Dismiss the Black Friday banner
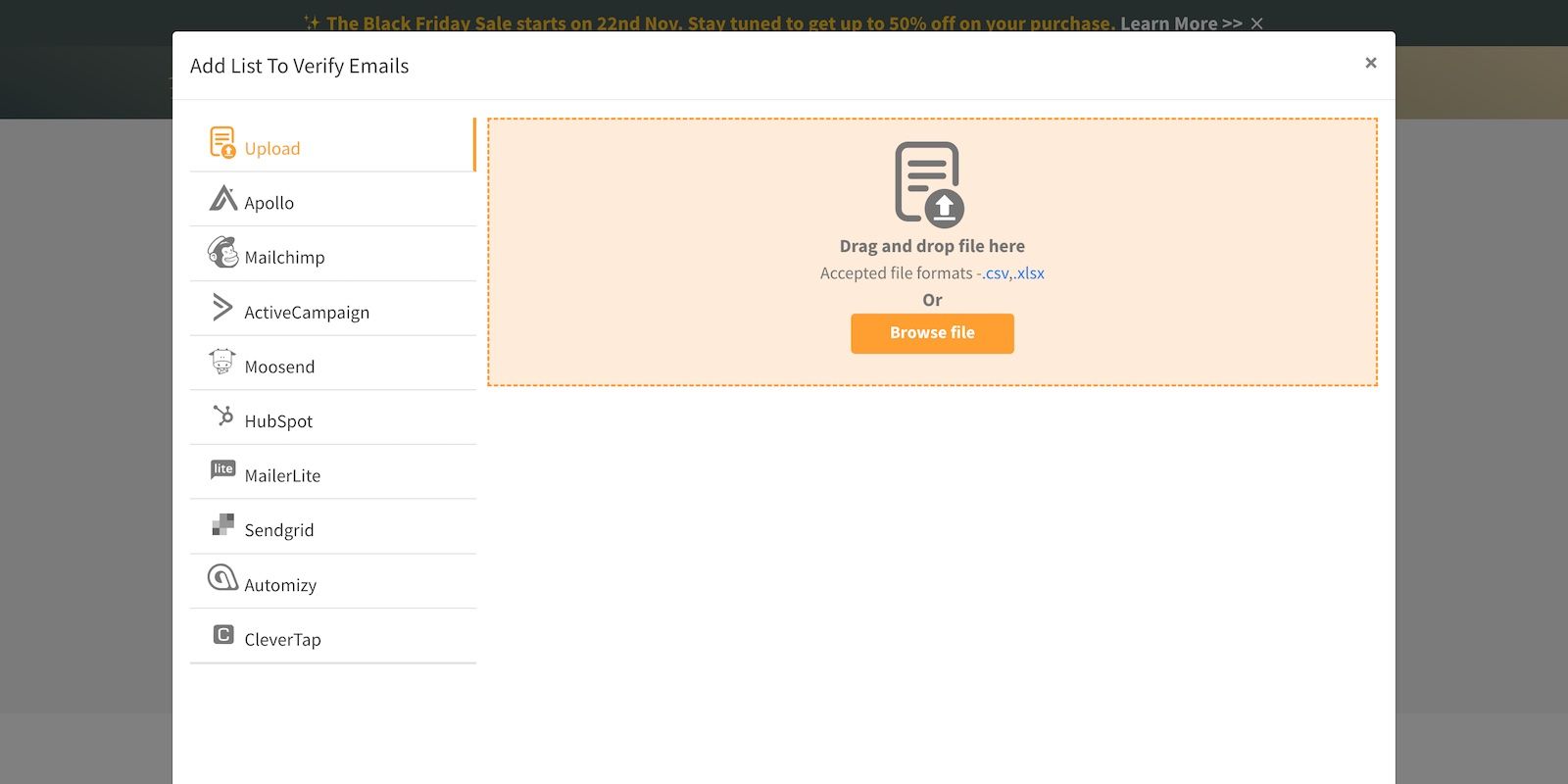Image resolution: width=1568 pixels, height=784 pixels. pos(1257,24)
